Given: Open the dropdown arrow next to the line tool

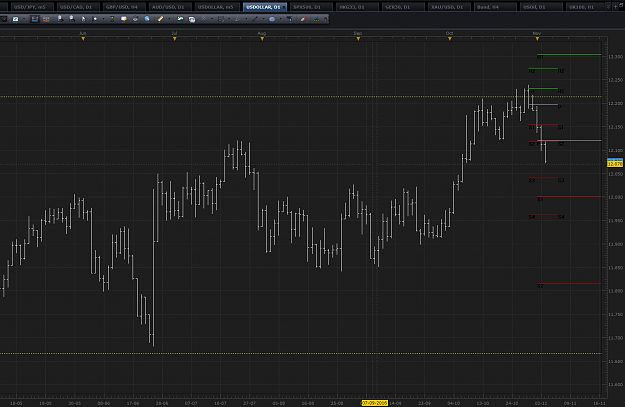Looking at the screenshot, I should pyautogui.click(x=263, y=19).
